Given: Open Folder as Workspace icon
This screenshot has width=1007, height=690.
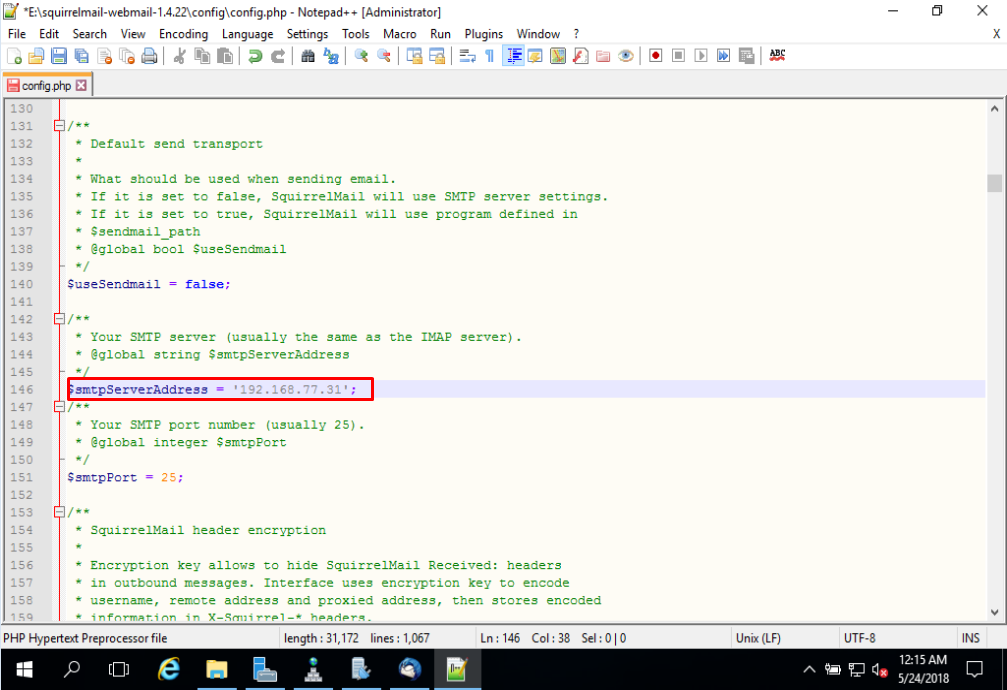Looking at the screenshot, I should (603, 57).
